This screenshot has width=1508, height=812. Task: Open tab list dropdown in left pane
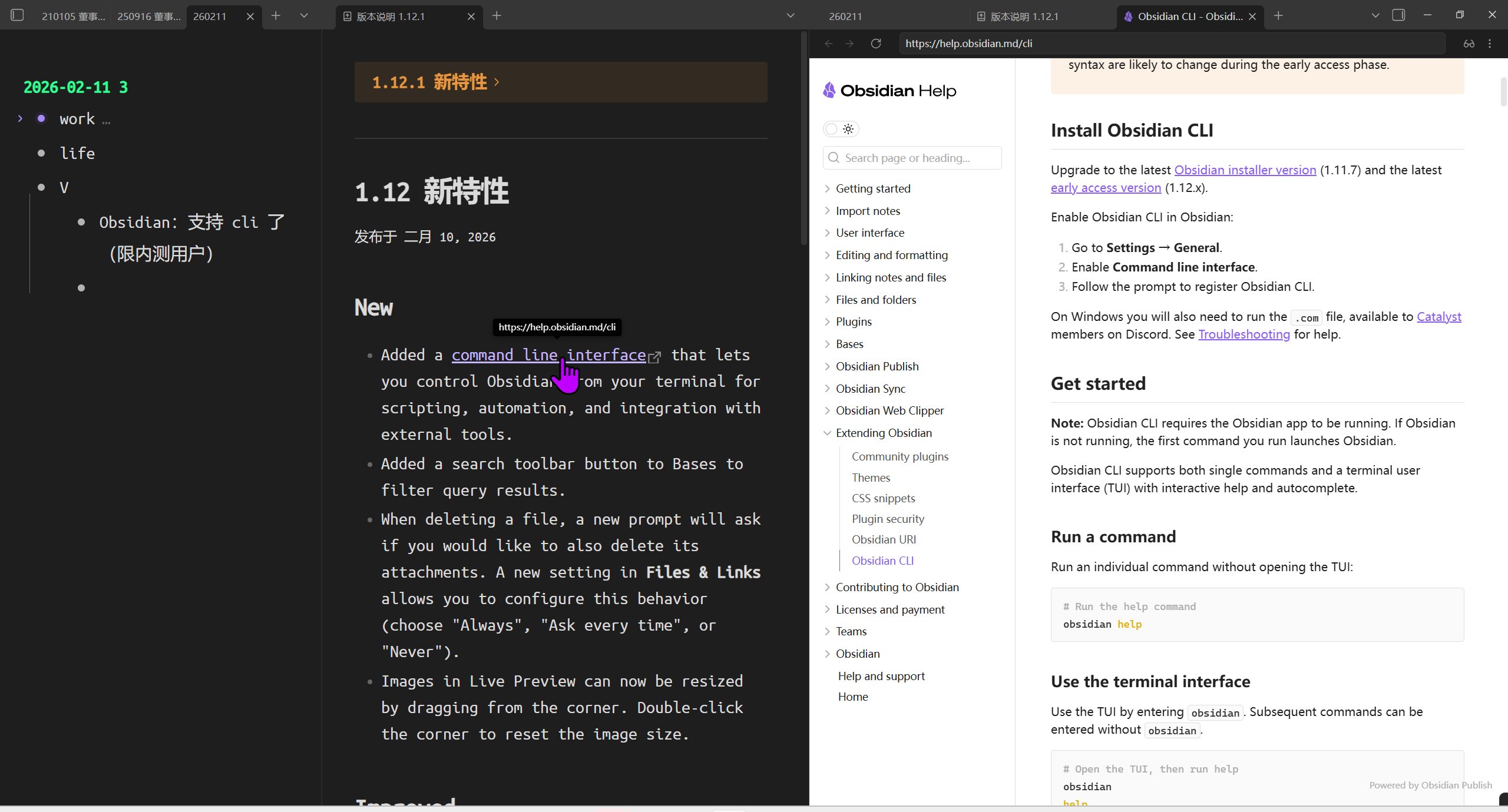pyautogui.click(x=304, y=16)
